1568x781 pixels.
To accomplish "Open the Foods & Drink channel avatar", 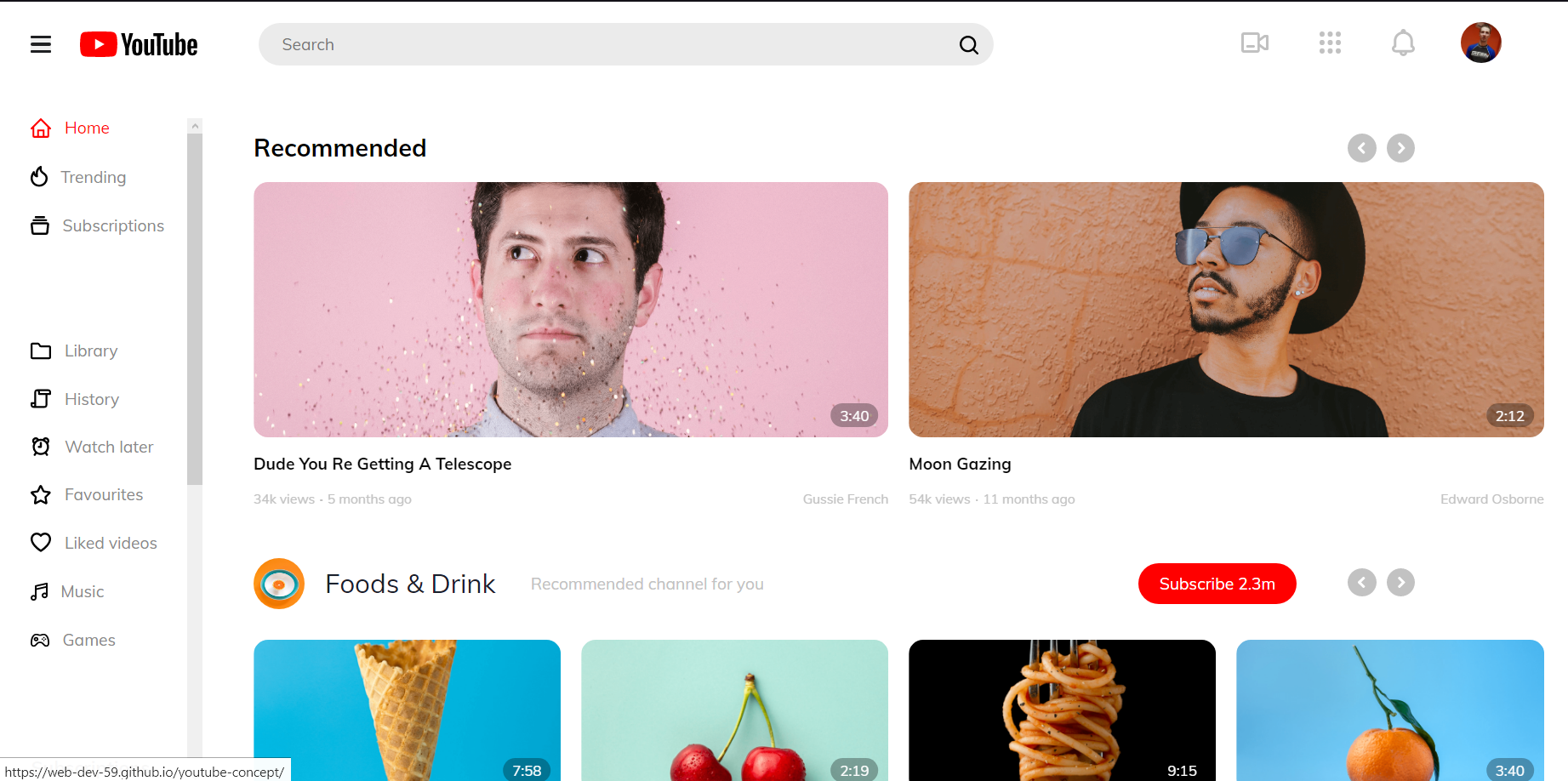I will click(279, 584).
